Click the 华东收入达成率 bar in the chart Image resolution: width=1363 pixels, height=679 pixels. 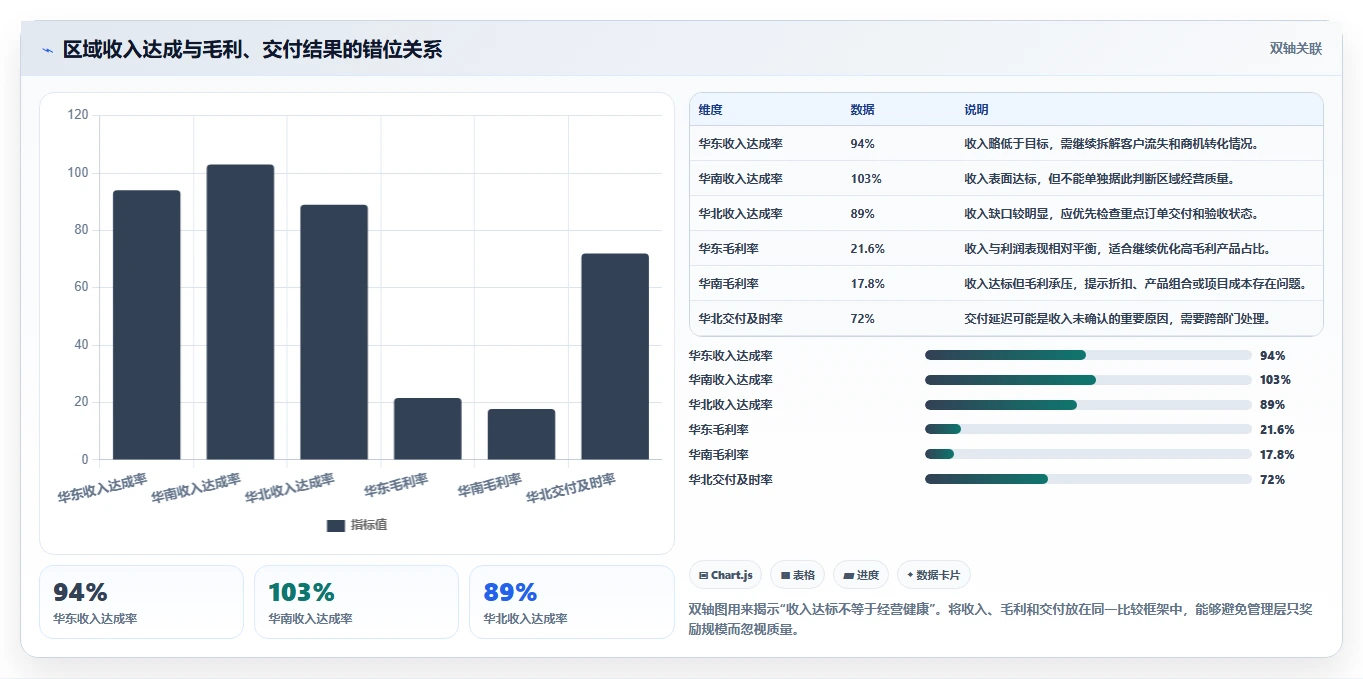pos(147,325)
